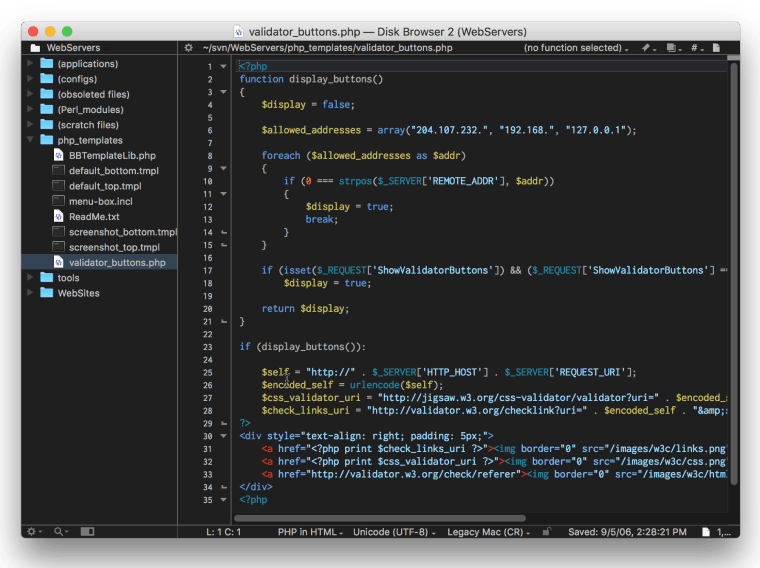Screen dimensions: 760x568
Task: Click line number 23 in the gutter
Action: pyautogui.click(x=207, y=347)
